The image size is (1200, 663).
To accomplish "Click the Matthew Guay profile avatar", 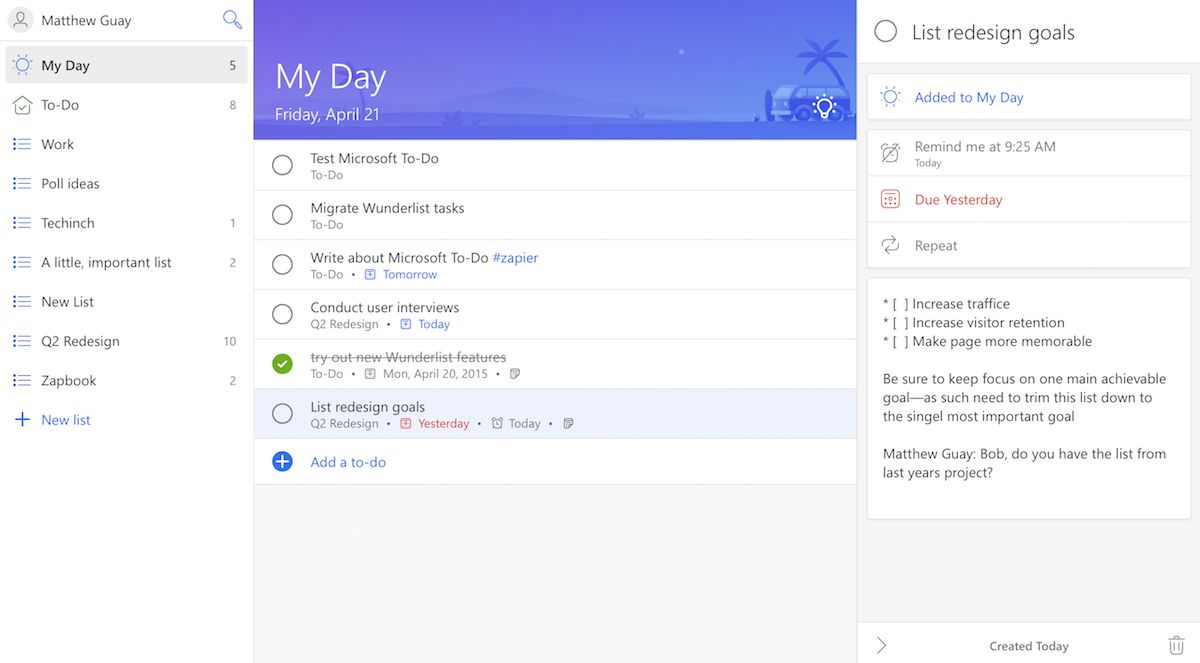I will pyautogui.click(x=20, y=20).
